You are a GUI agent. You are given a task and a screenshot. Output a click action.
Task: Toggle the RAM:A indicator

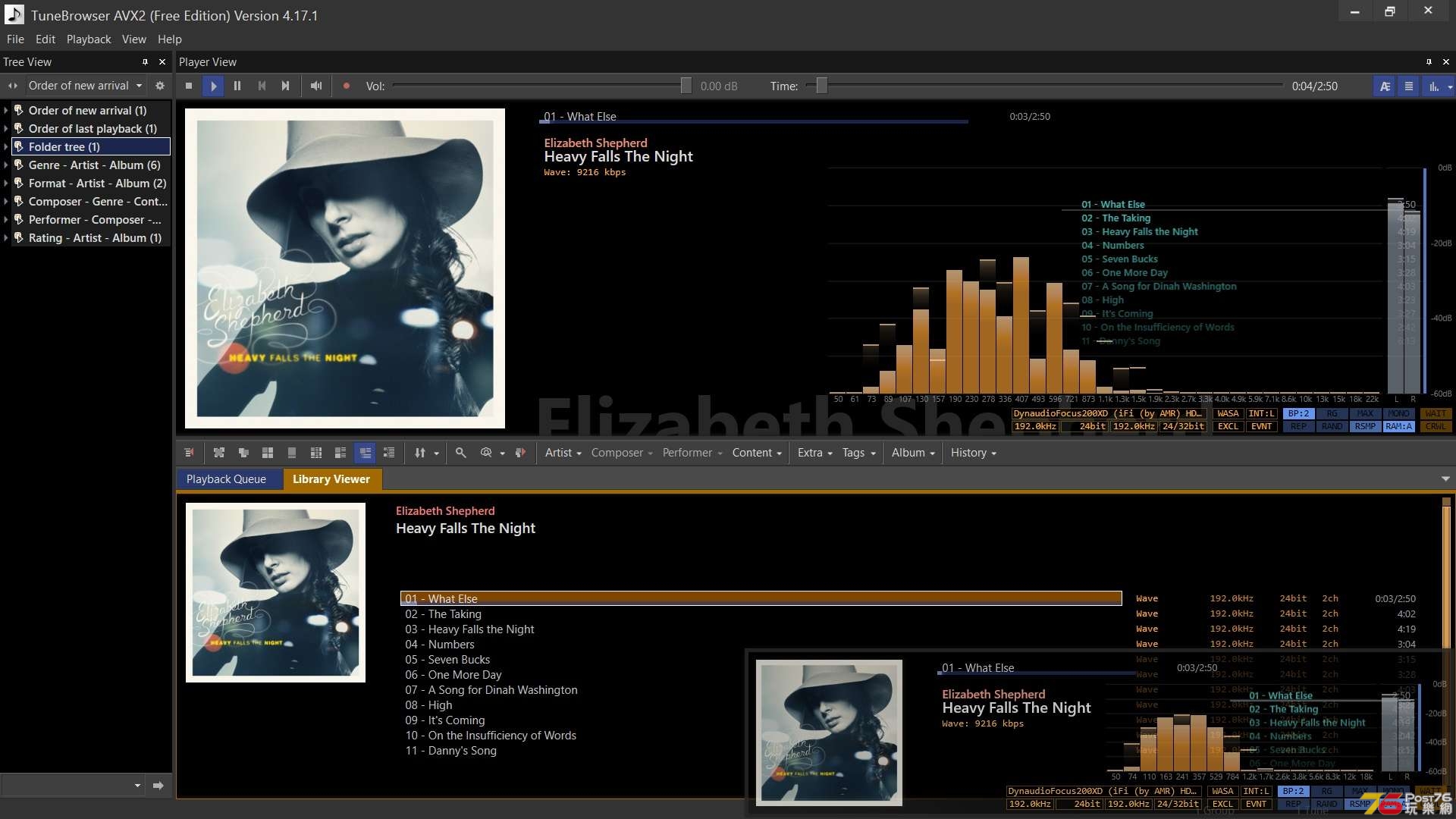point(1398,426)
